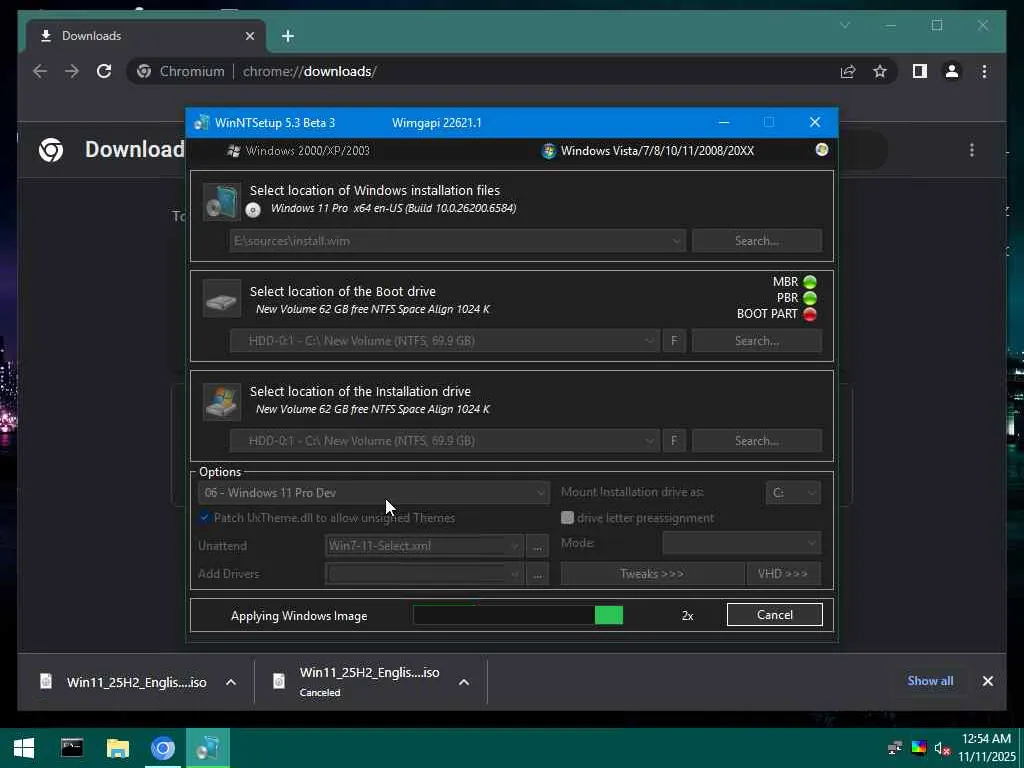The height and width of the screenshot is (768, 1024).
Task: Go forward in Chromium
Action: click(x=72, y=71)
